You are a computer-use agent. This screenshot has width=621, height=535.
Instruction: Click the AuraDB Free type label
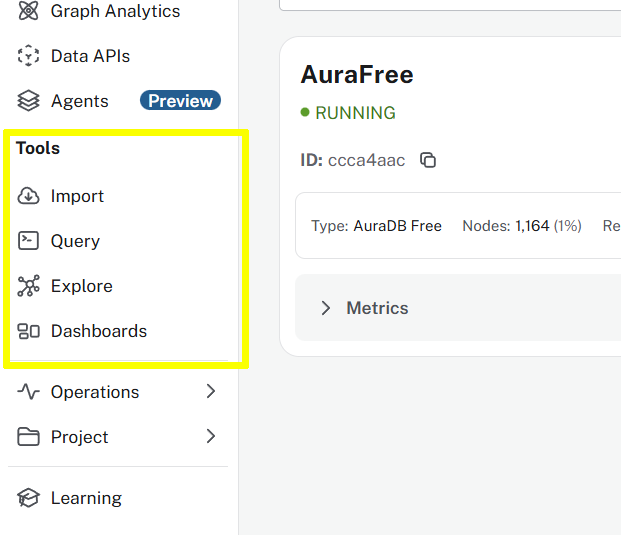coord(397,226)
